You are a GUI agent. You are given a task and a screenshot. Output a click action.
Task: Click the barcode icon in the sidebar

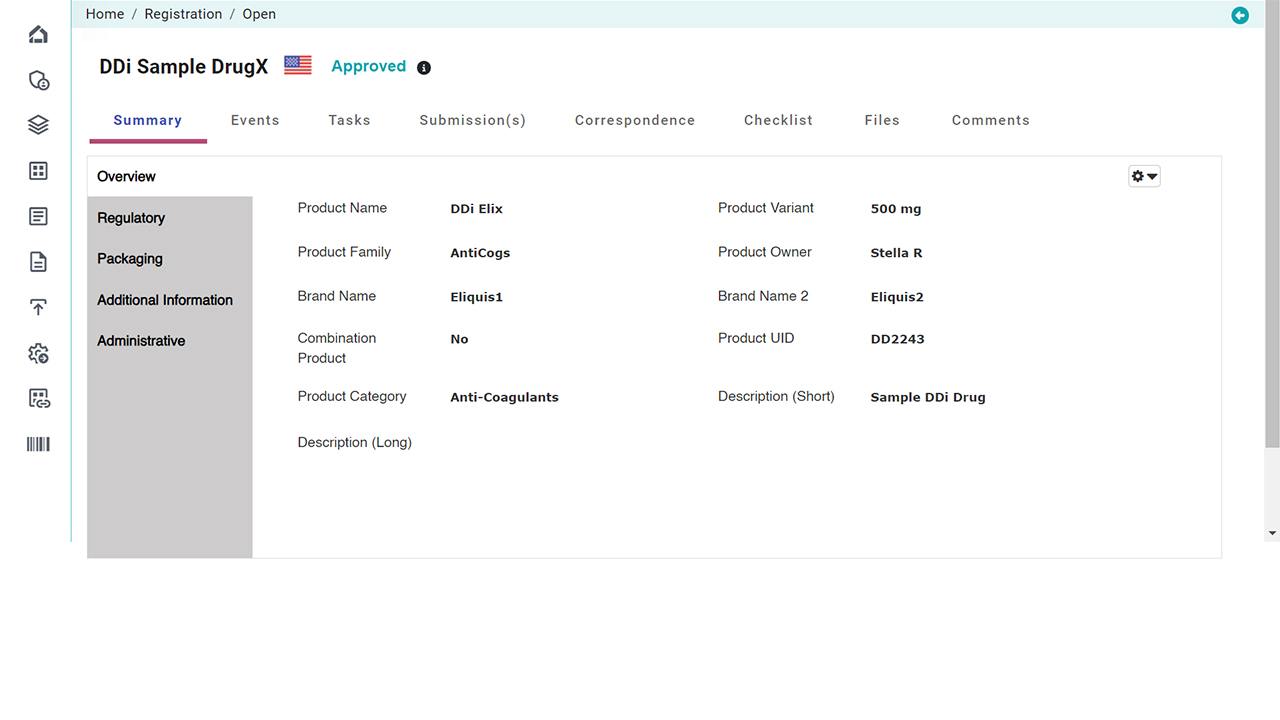38,444
